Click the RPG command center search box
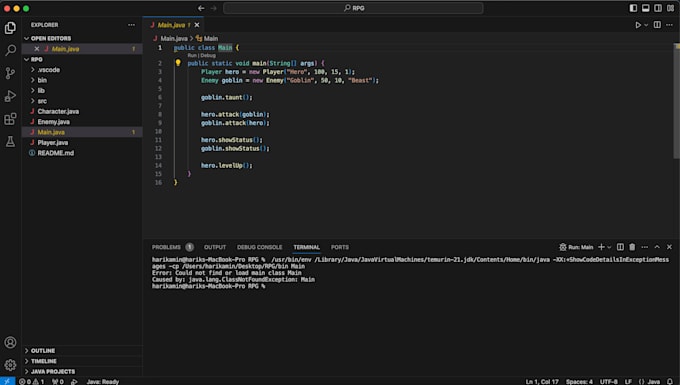Viewport: 680px width, 385px height. pyautogui.click(x=353, y=8)
